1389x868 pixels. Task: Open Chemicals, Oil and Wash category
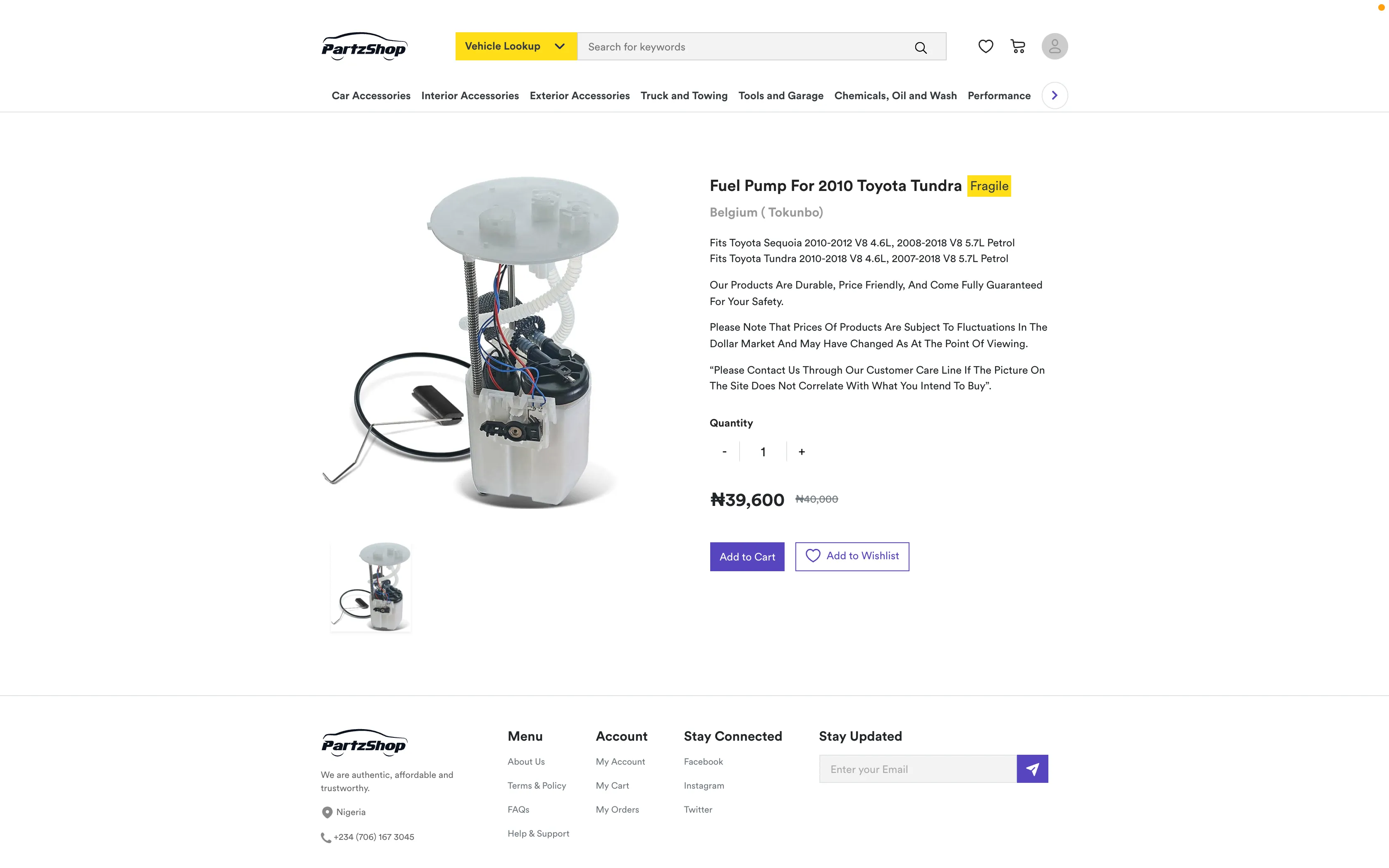click(895, 96)
